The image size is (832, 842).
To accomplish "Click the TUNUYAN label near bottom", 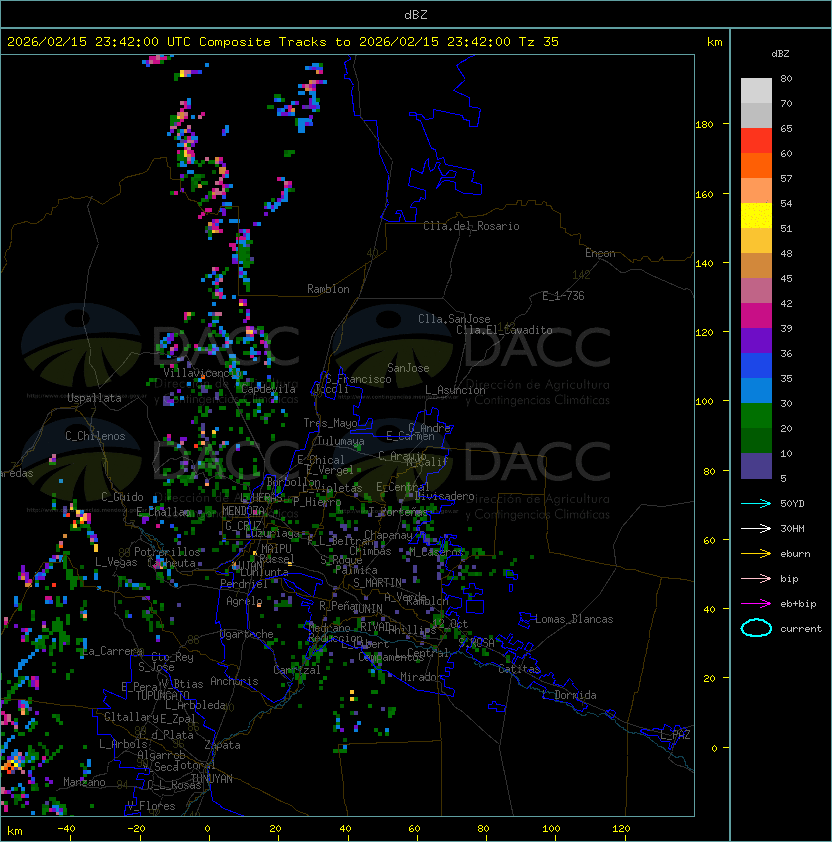I will pyautogui.click(x=211, y=778).
